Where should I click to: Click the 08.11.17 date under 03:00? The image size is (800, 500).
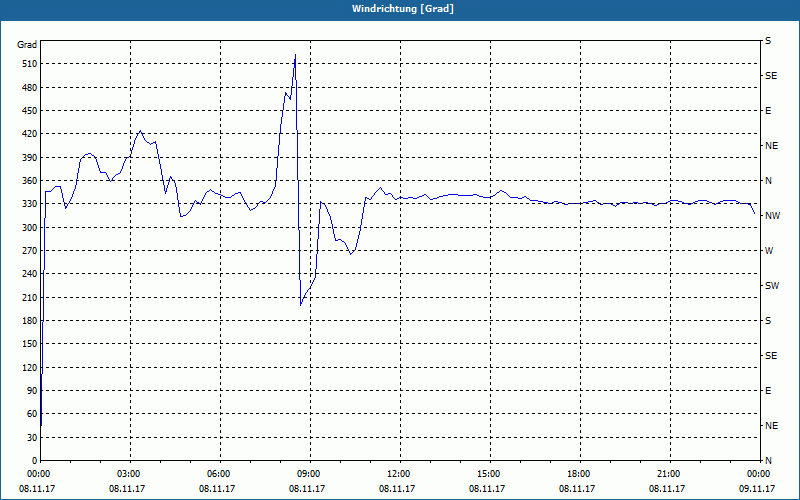(127, 488)
